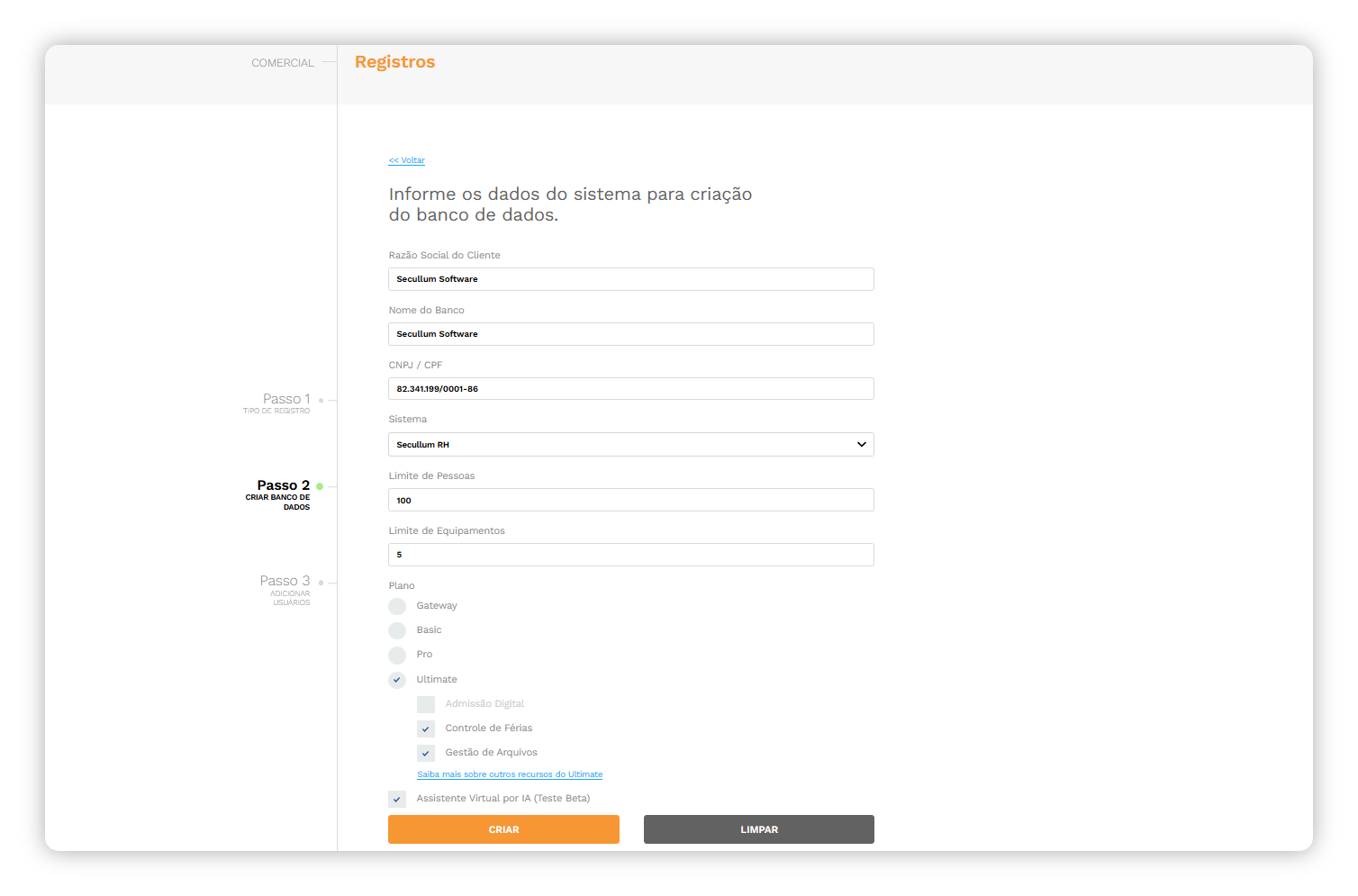Enable the Admissão Digital checkbox
Image resolution: width=1358 pixels, height=896 pixels.
click(x=426, y=704)
